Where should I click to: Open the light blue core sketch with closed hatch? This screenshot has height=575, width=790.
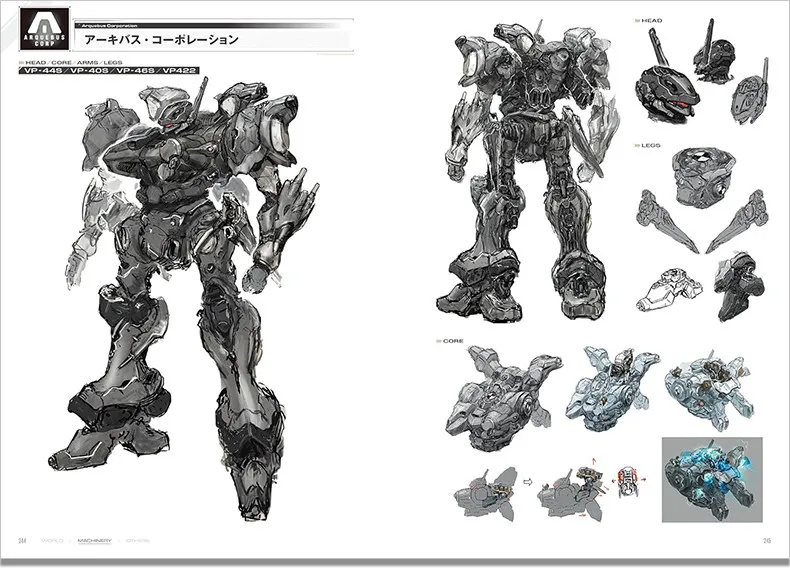[611, 388]
